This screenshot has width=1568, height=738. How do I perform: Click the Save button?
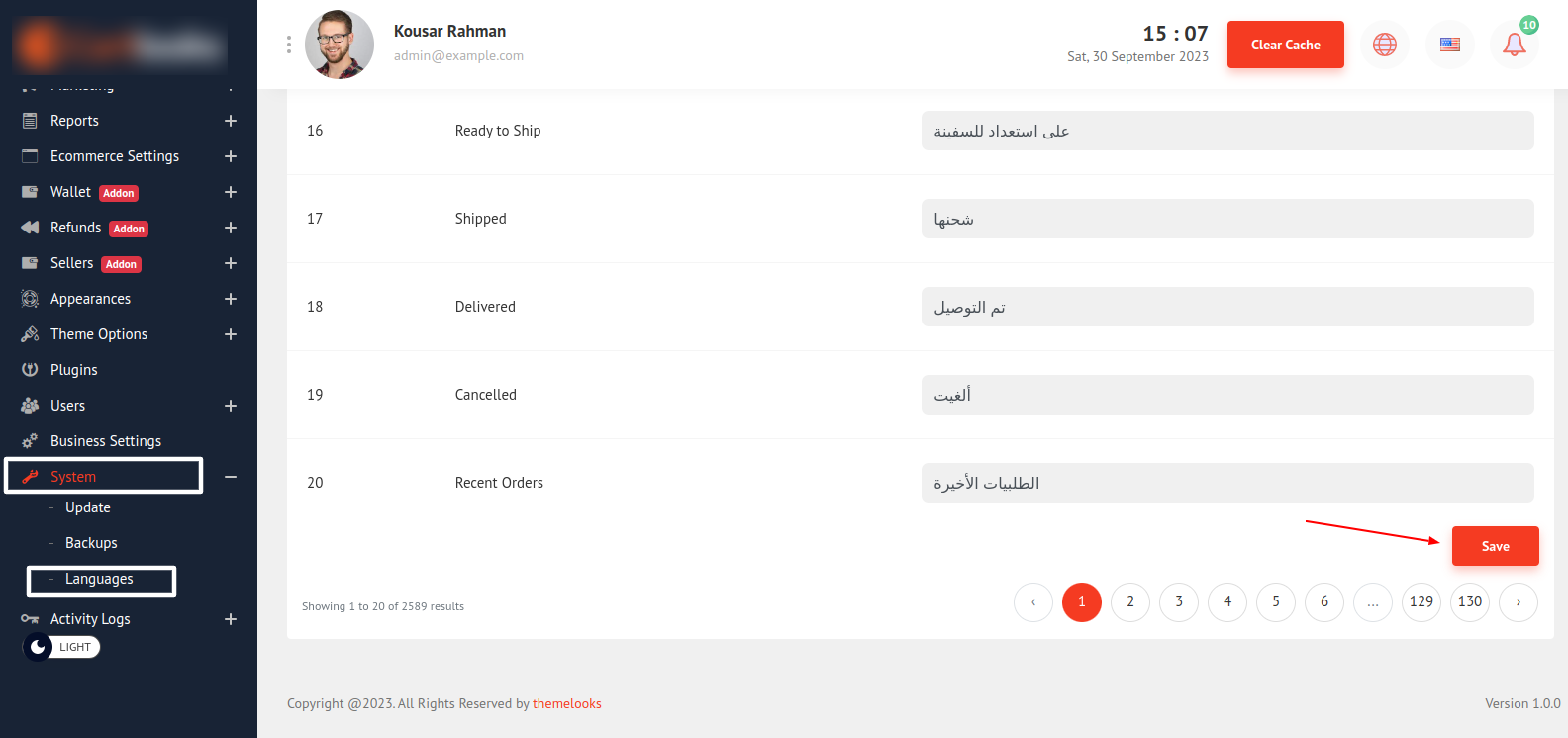(x=1495, y=546)
